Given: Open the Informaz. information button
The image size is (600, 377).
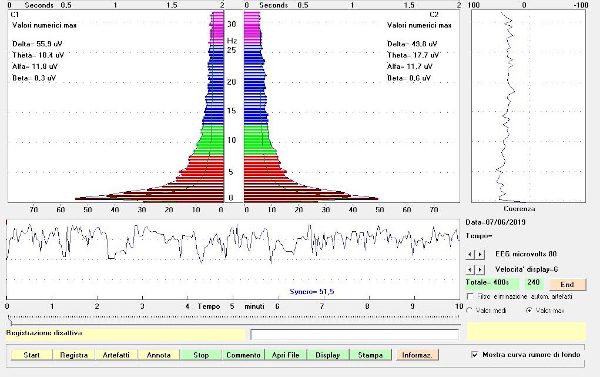Looking at the screenshot, I should tap(417, 355).
